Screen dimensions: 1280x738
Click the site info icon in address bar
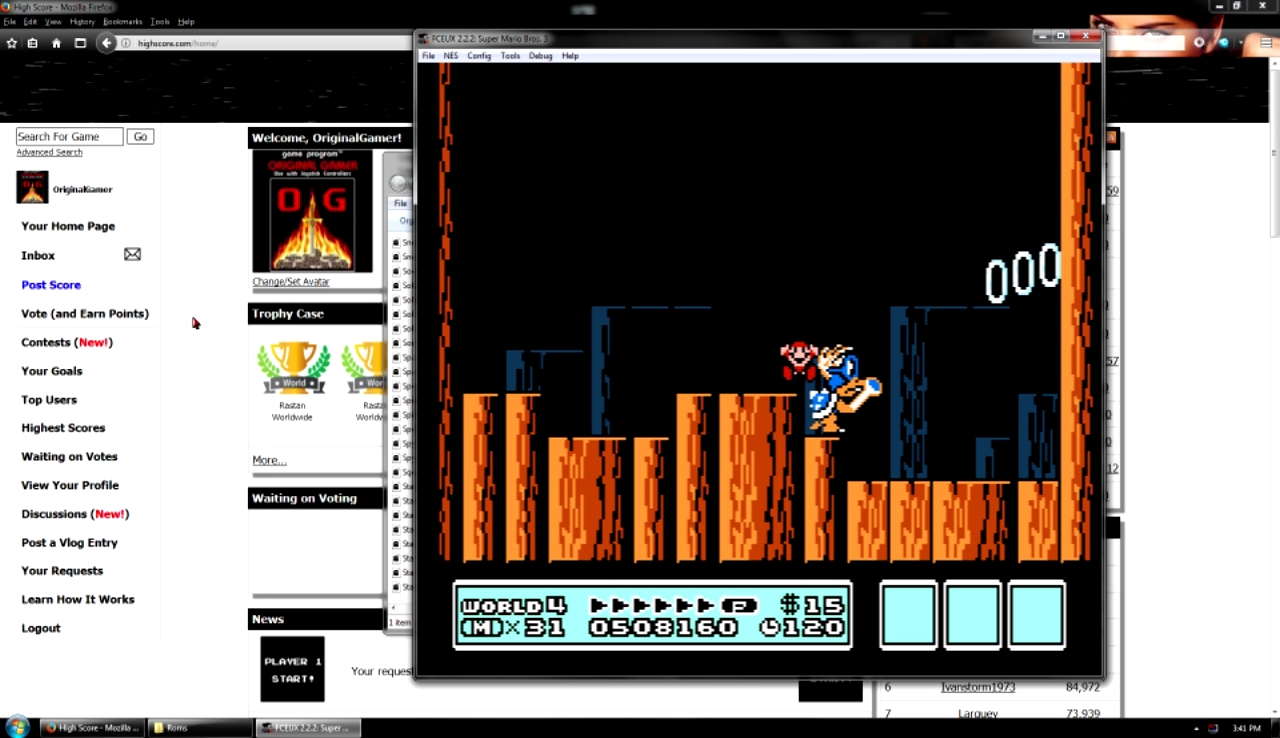click(x=126, y=43)
